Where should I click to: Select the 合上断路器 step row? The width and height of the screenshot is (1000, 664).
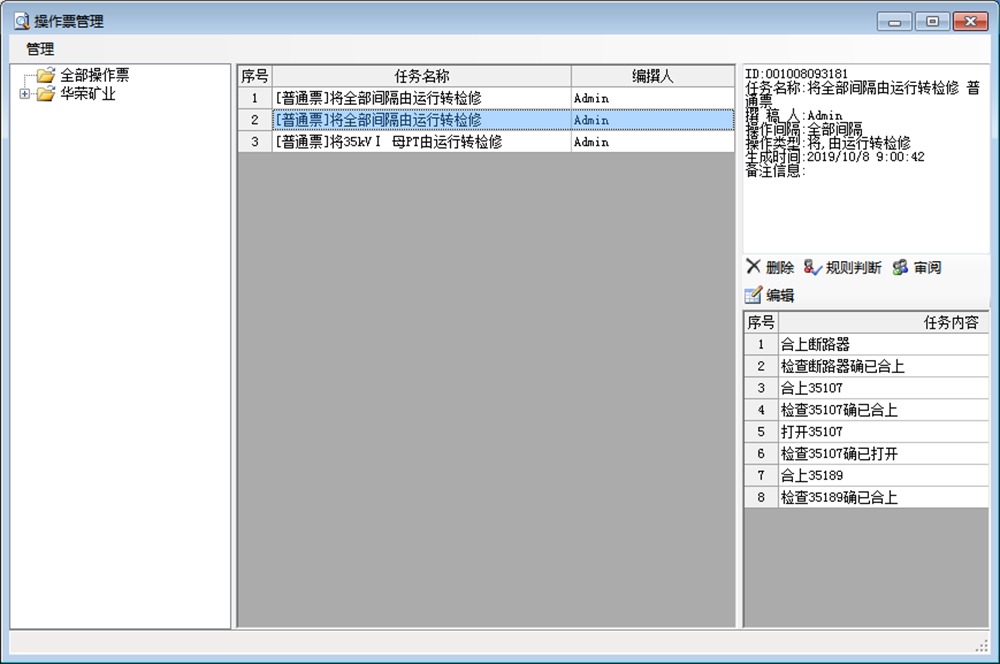[815, 344]
